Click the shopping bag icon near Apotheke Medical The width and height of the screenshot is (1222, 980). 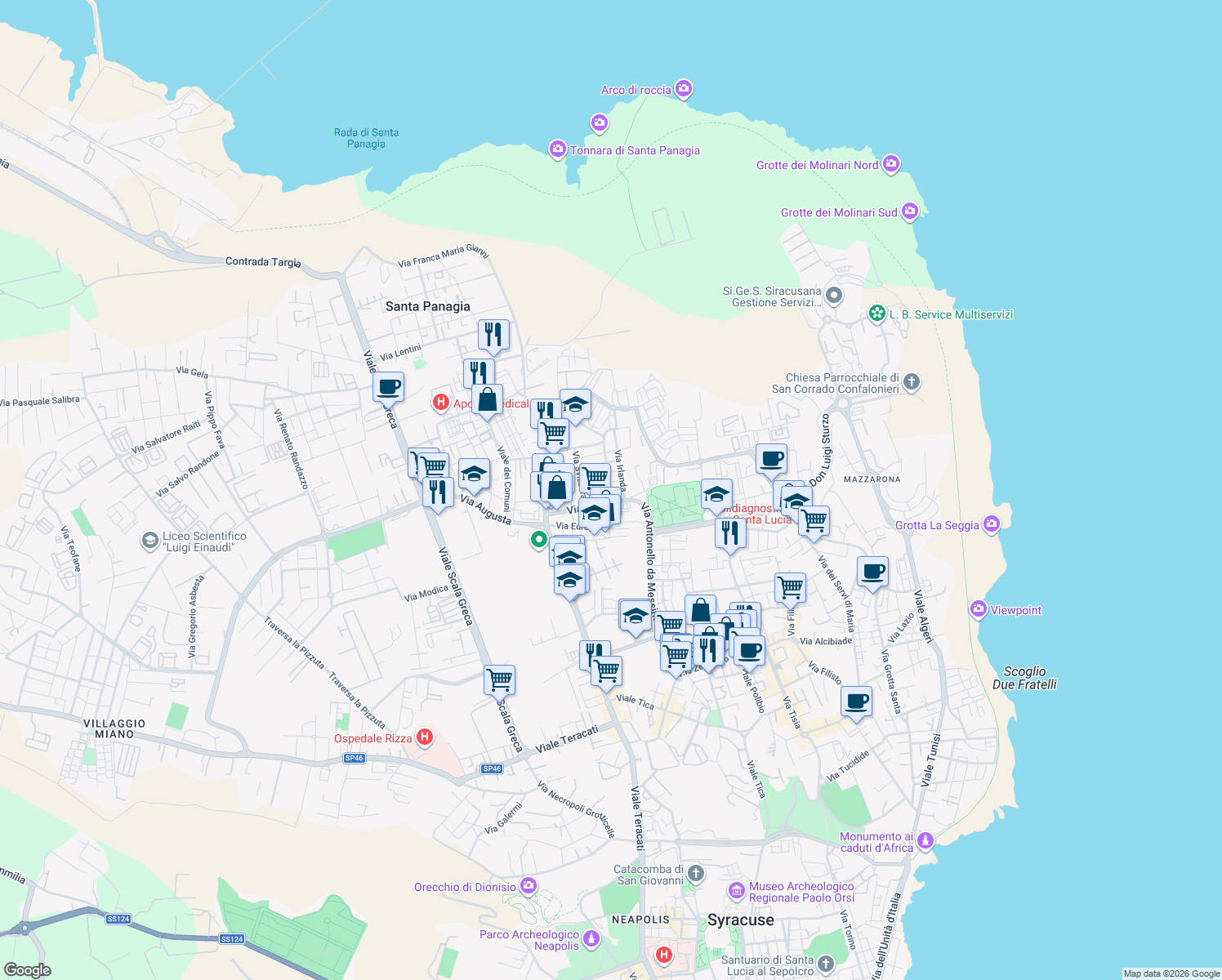coord(488,400)
